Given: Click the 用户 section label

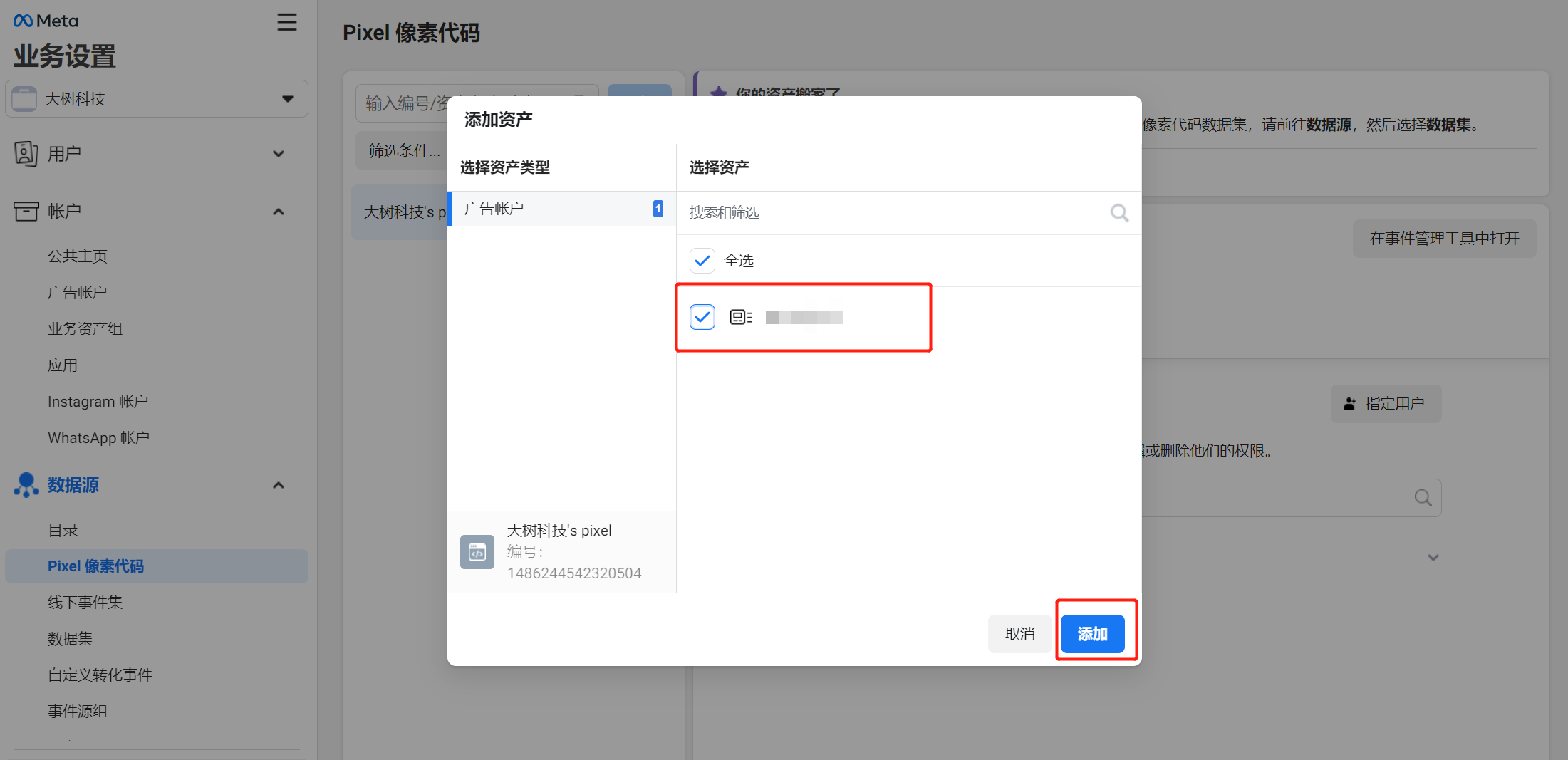Looking at the screenshot, I should pos(64,154).
